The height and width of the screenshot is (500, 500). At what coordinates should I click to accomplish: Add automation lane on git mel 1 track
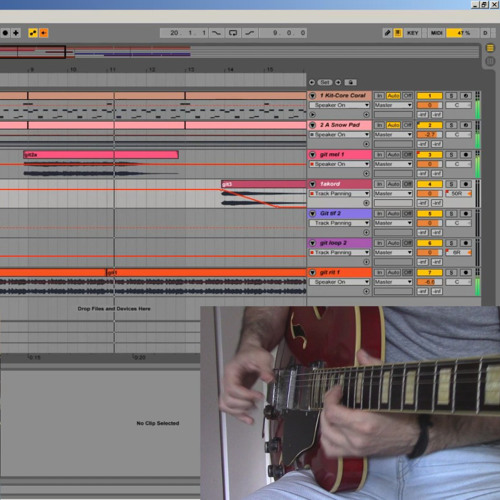click(366, 174)
